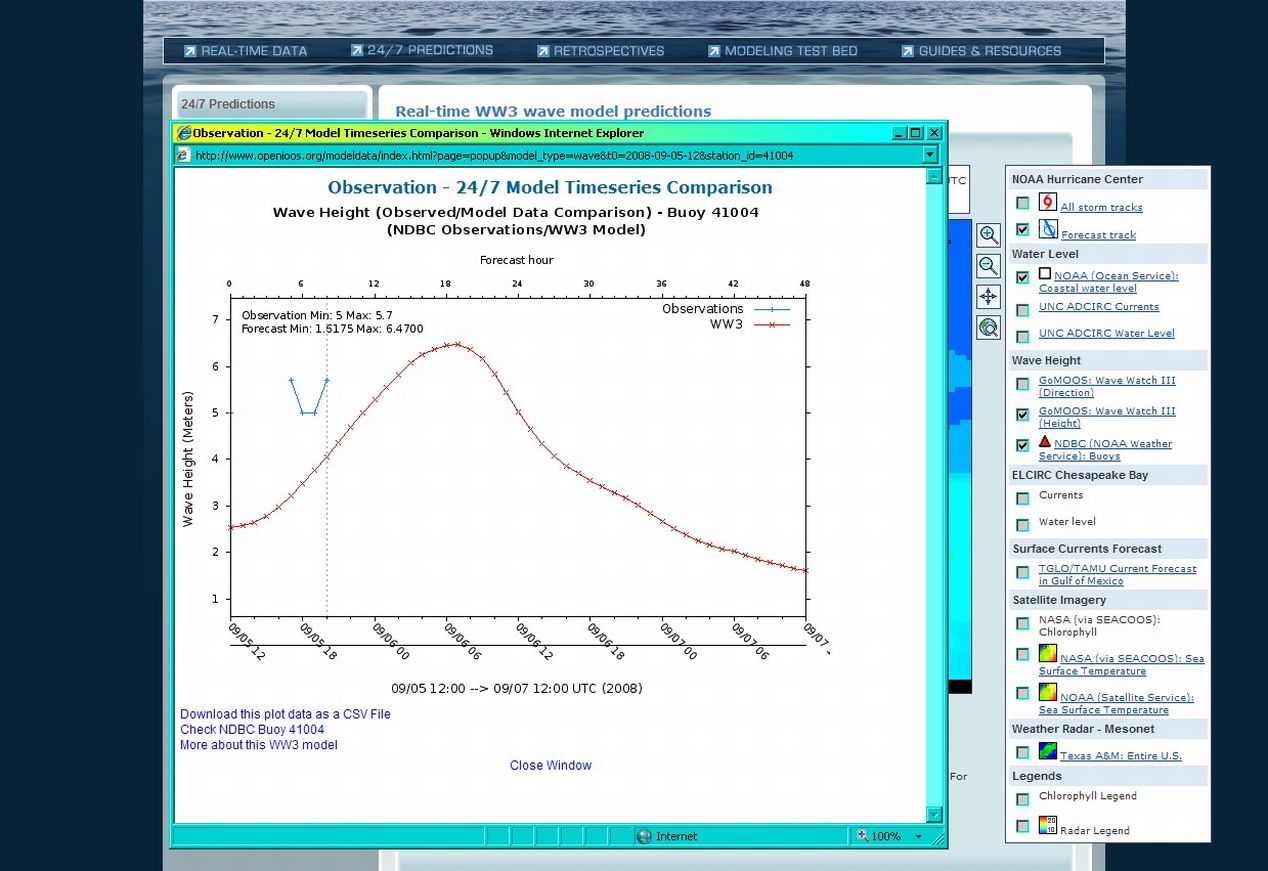Image resolution: width=1268 pixels, height=871 pixels.
Task: Uncheck the Forecast track checkbox
Action: (x=1023, y=230)
